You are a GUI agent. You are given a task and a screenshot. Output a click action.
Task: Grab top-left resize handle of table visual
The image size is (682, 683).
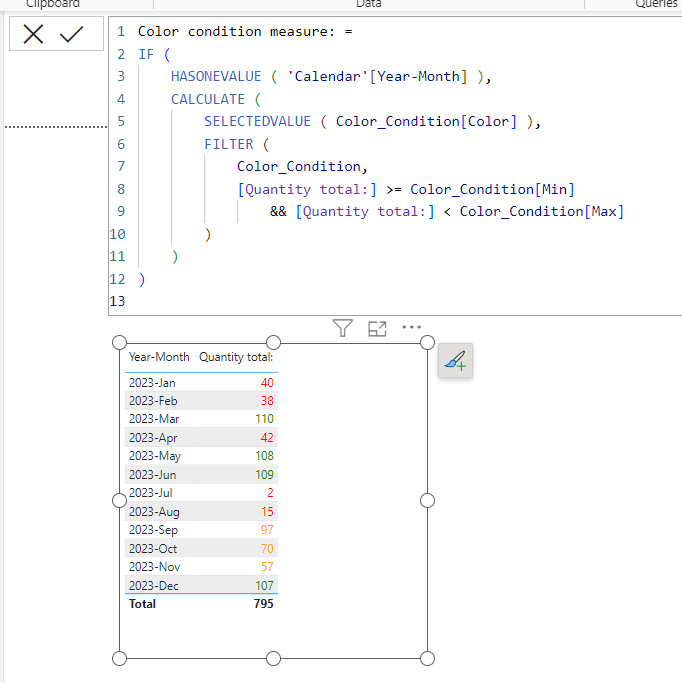point(119,343)
